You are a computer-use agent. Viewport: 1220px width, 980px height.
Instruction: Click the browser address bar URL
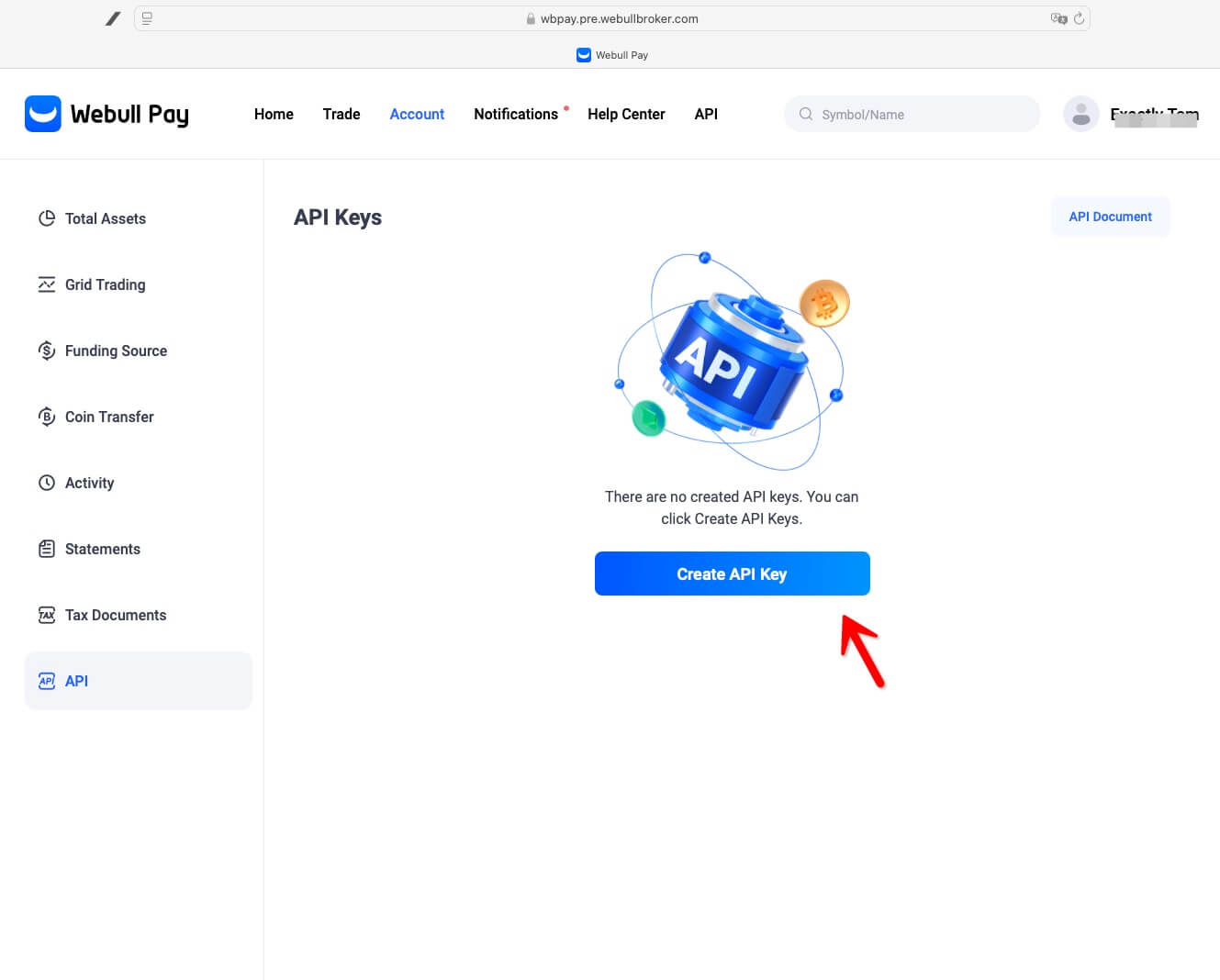pos(619,18)
